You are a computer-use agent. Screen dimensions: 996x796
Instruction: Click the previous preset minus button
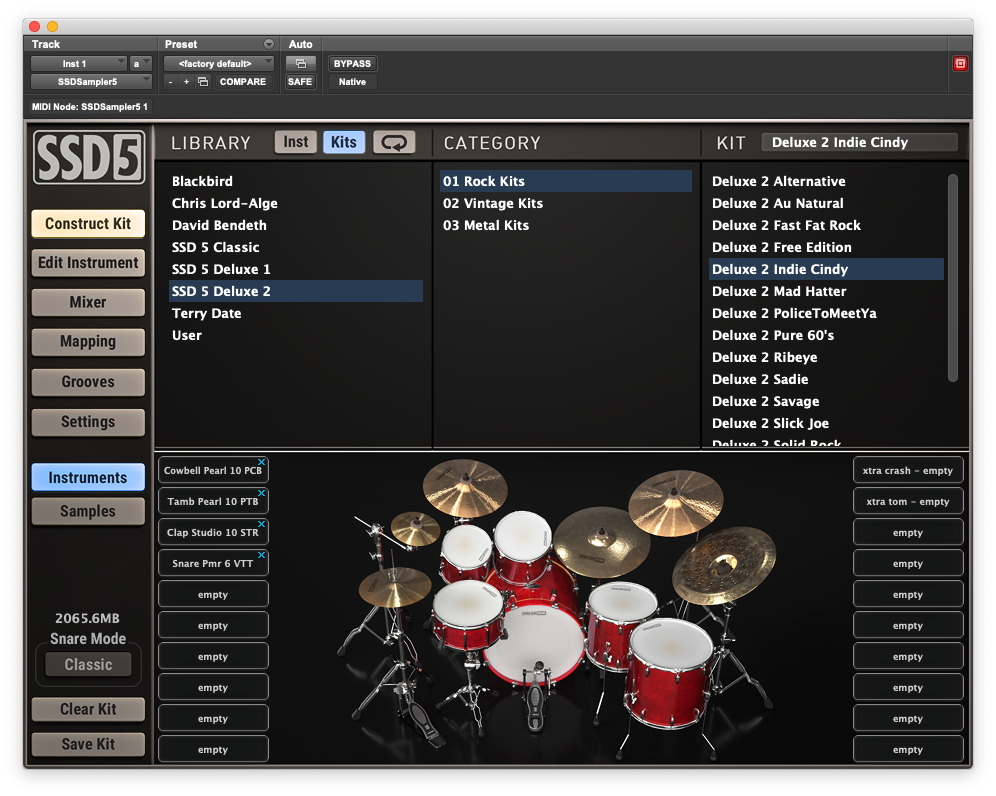click(170, 81)
